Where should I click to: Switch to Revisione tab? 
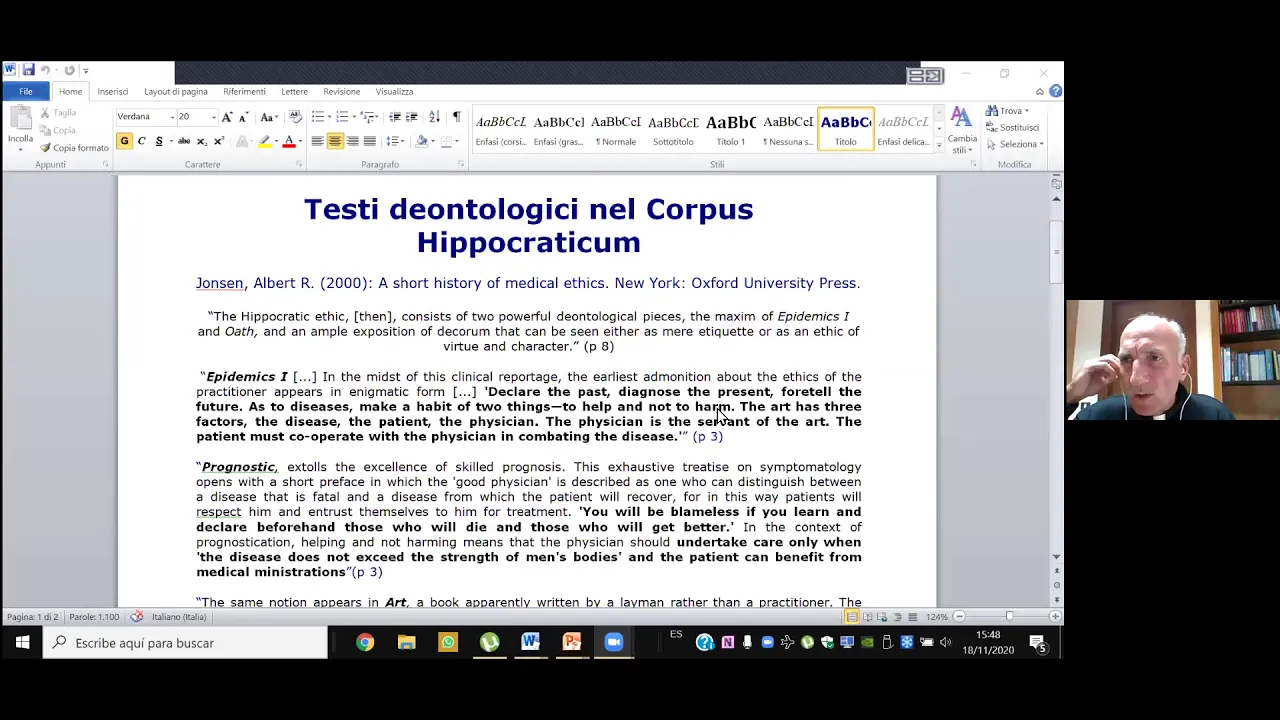click(341, 91)
